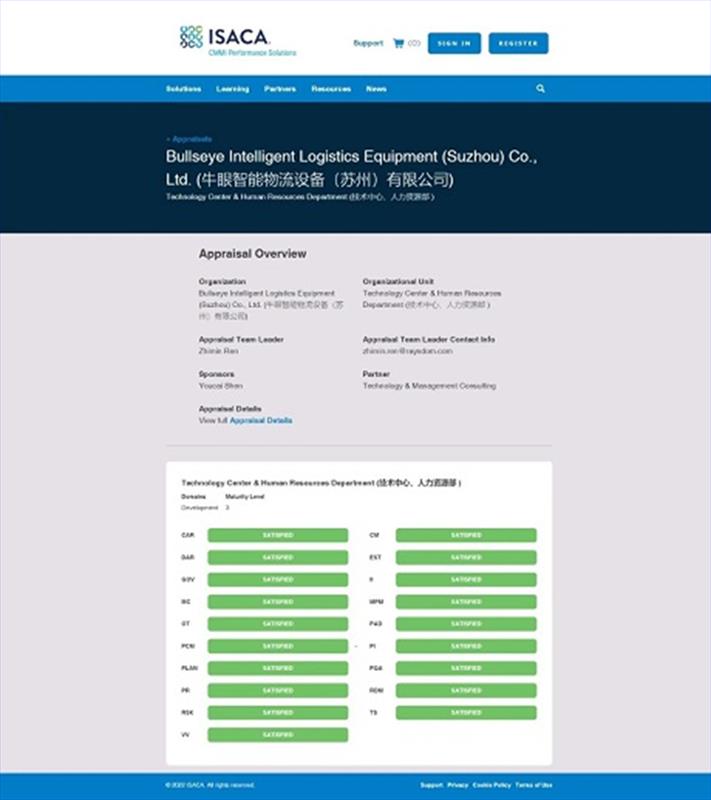The image size is (711, 800).
Task: Click the team leader name Zhimin Ren
Action: tap(218, 351)
